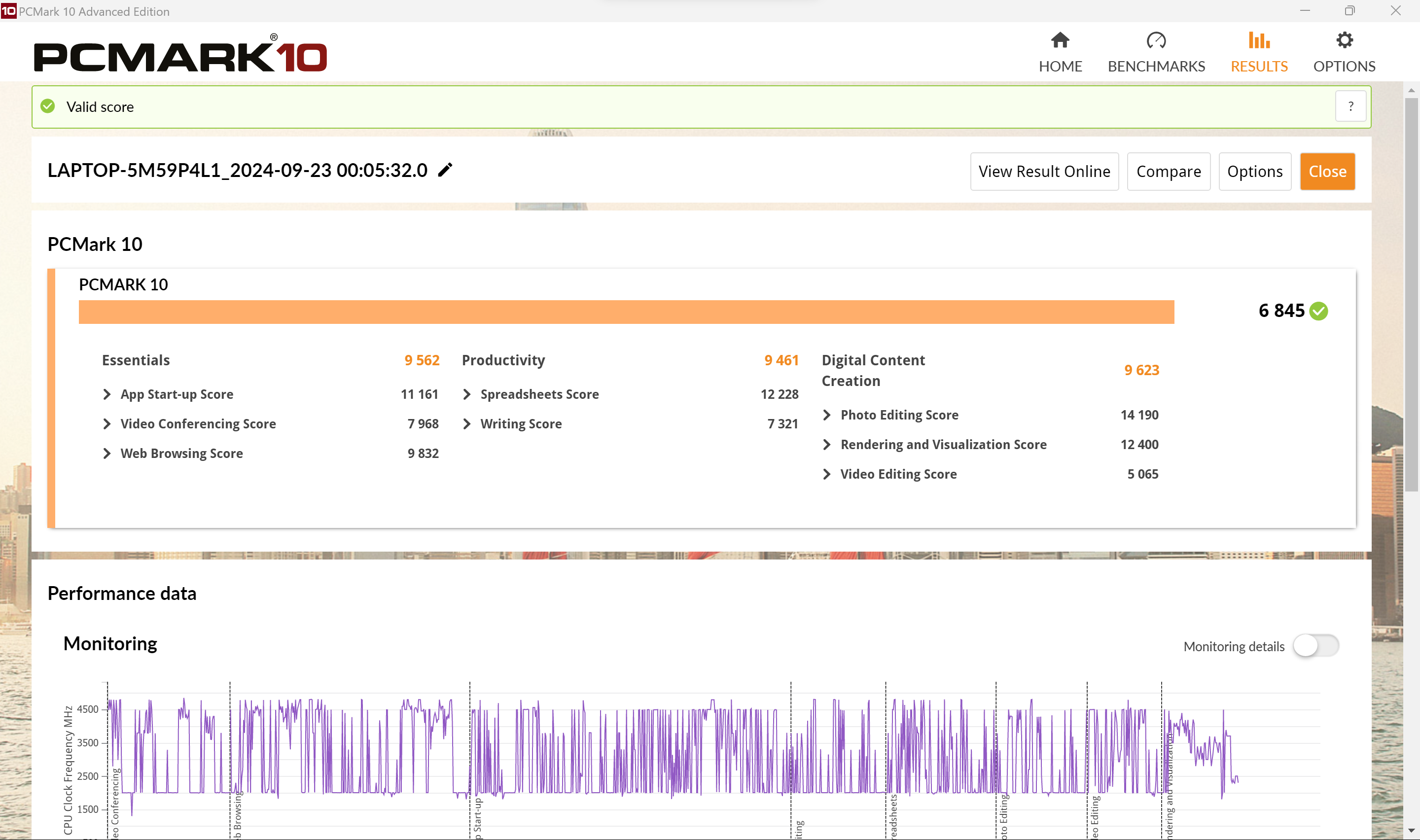
Task: Click View Result Online button
Action: point(1044,172)
